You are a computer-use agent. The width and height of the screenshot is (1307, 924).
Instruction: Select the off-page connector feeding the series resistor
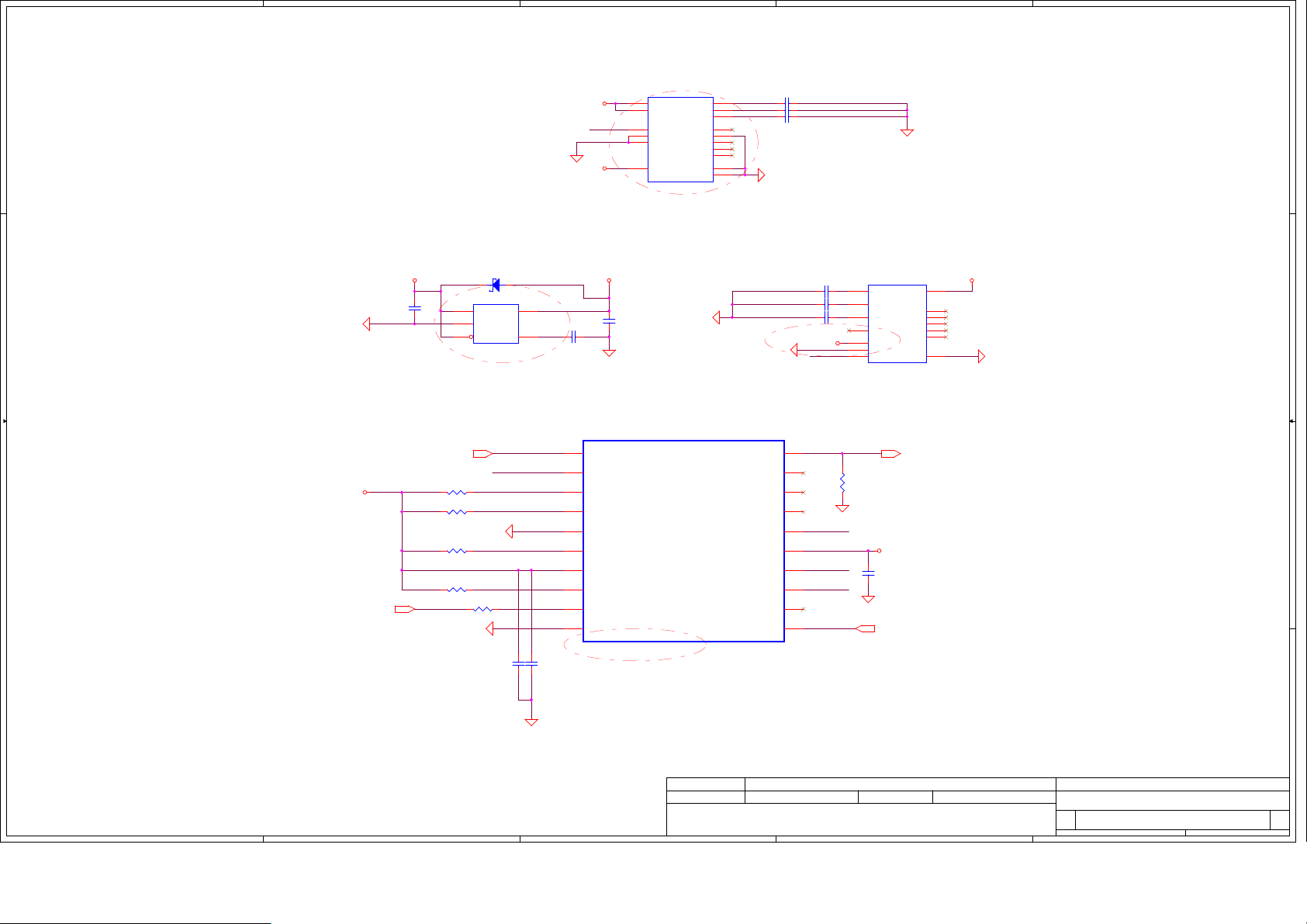pos(404,609)
